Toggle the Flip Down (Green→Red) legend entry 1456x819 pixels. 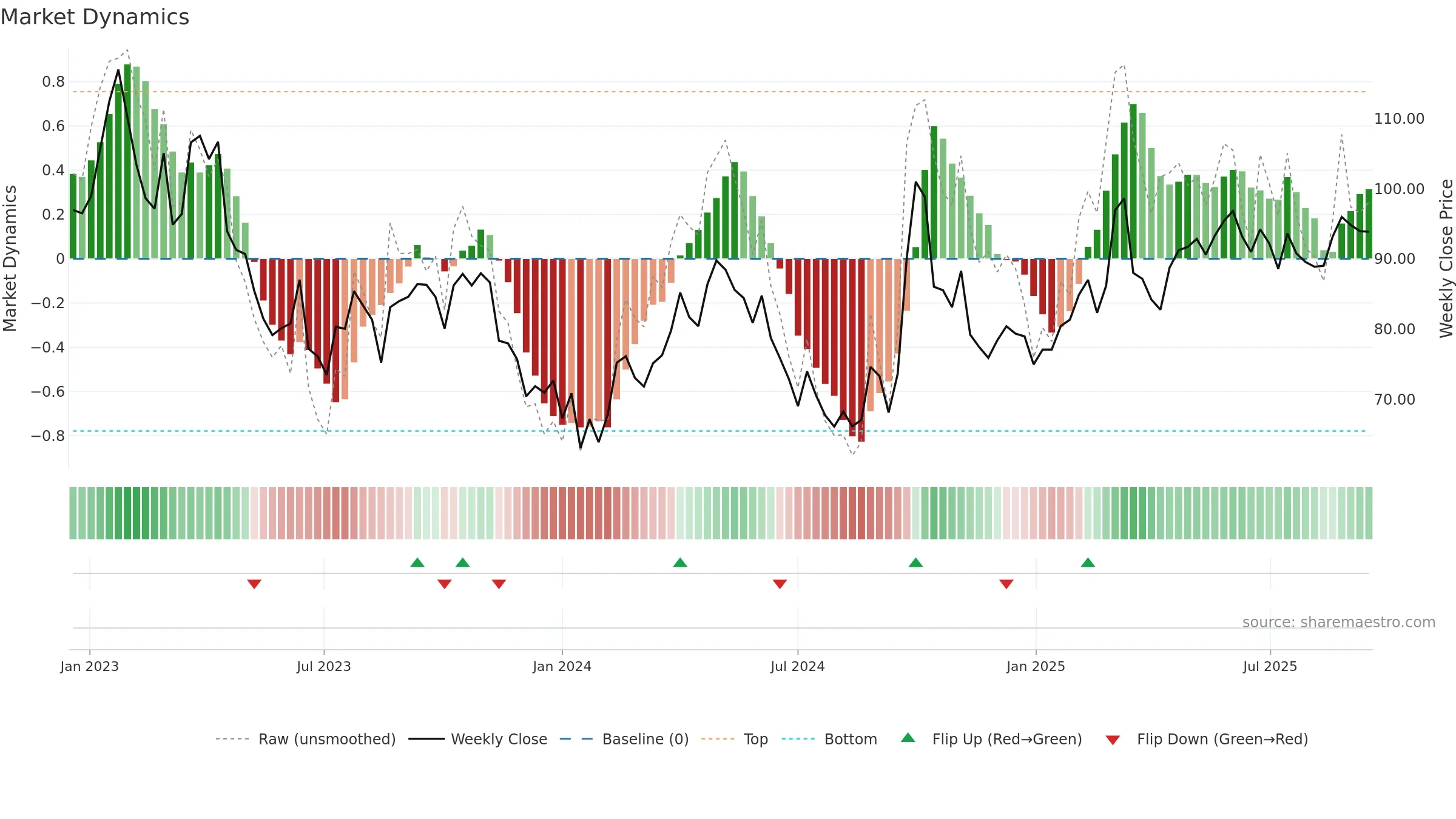pyautogui.click(x=1207, y=740)
